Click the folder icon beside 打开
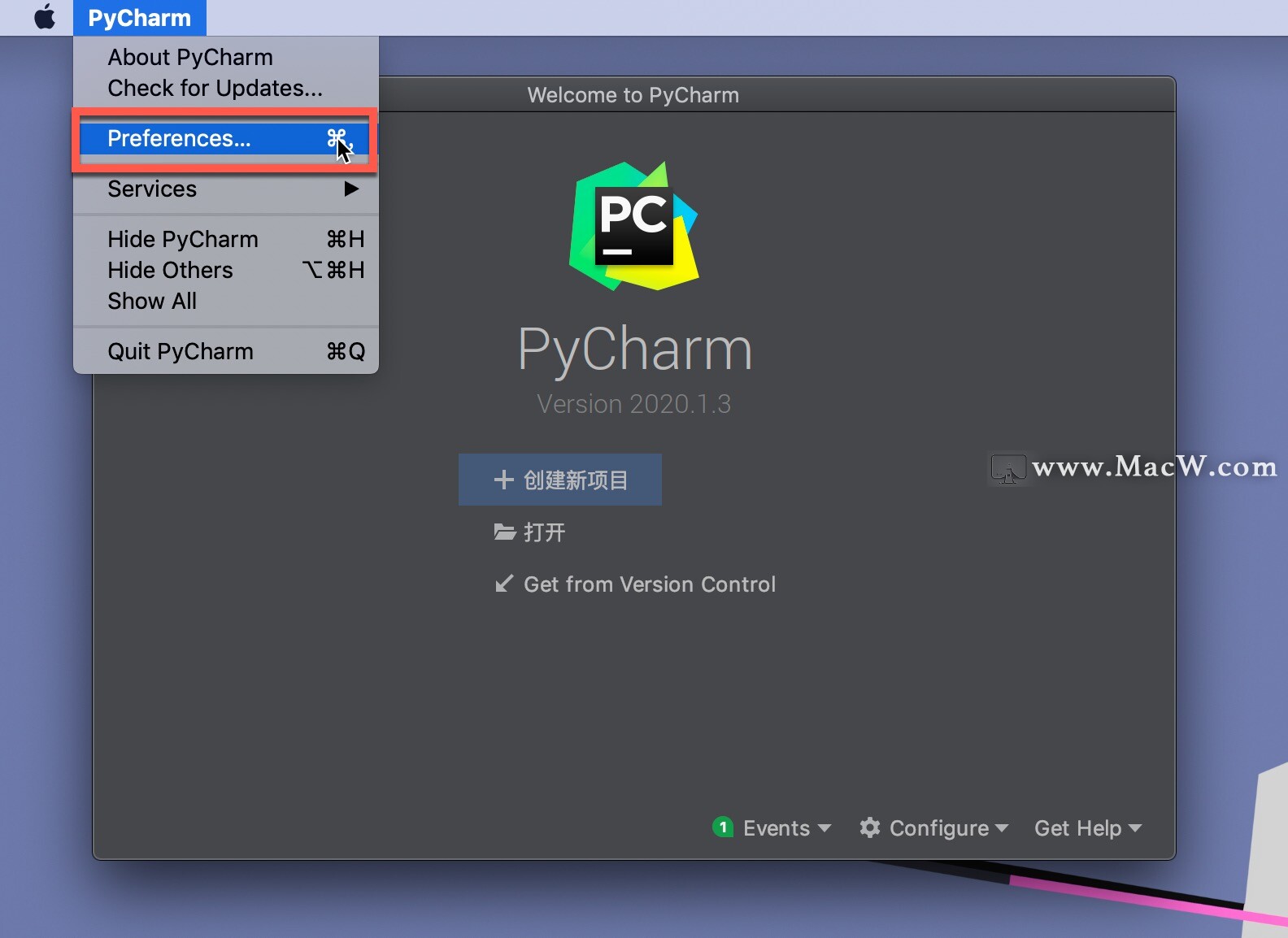 click(505, 532)
